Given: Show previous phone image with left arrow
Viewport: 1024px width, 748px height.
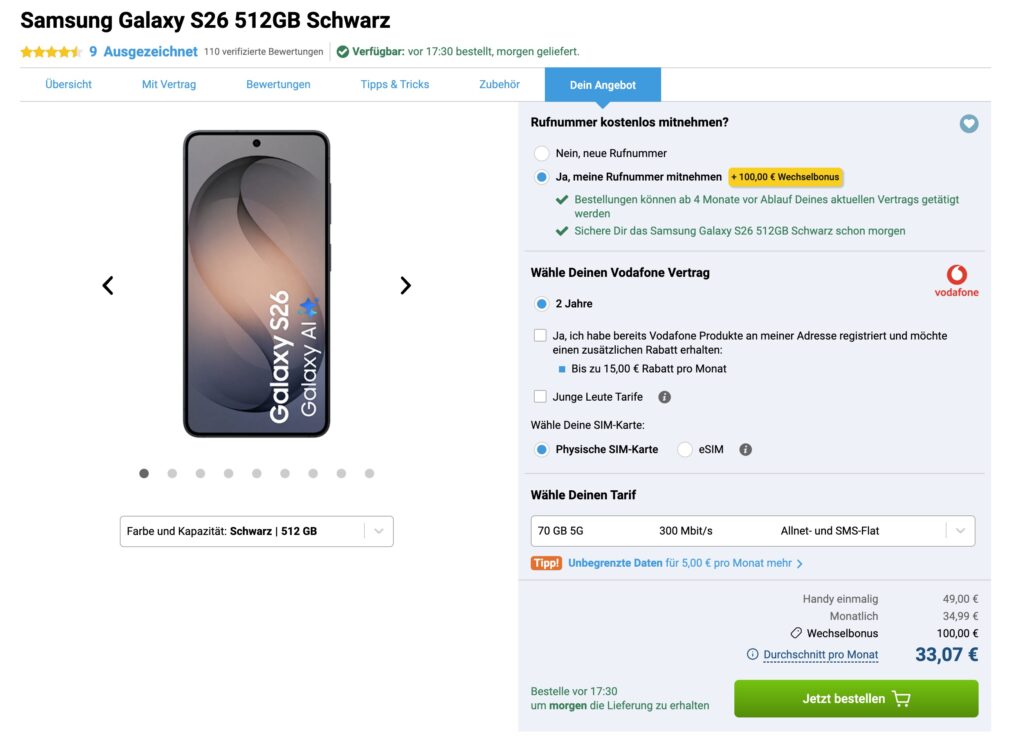Looking at the screenshot, I should [108, 285].
